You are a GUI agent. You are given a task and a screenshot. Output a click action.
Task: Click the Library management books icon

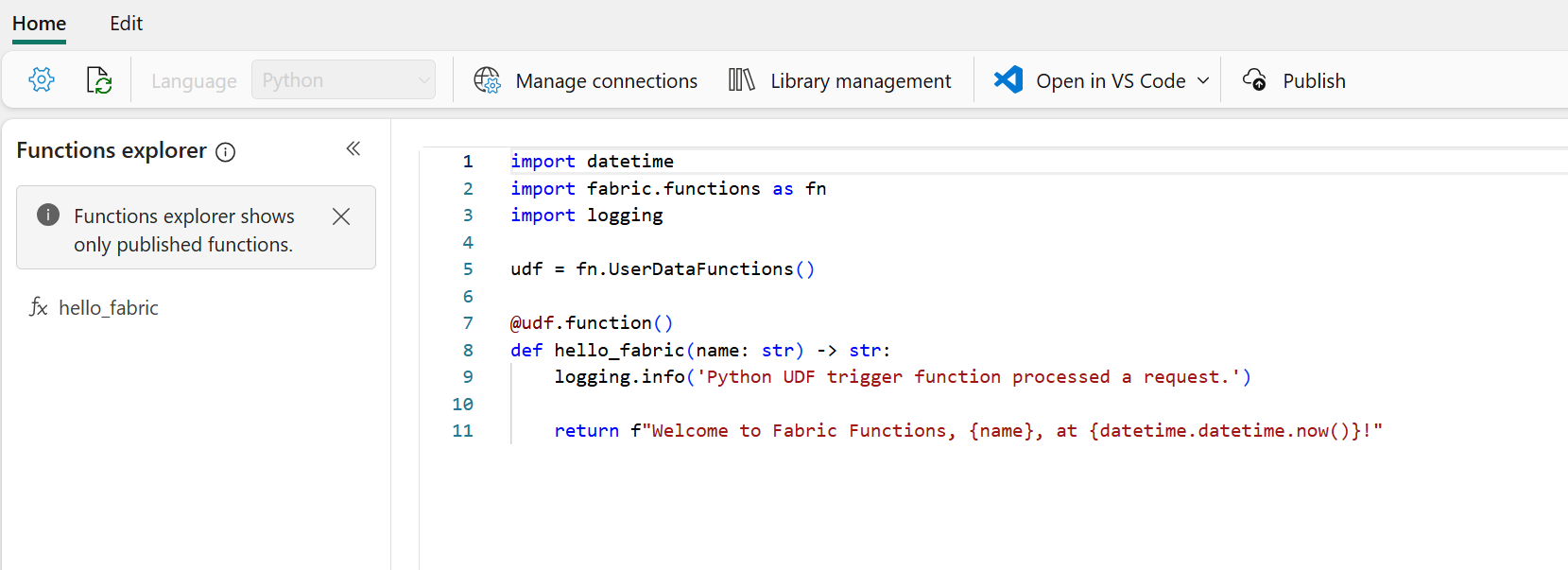pos(742,80)
